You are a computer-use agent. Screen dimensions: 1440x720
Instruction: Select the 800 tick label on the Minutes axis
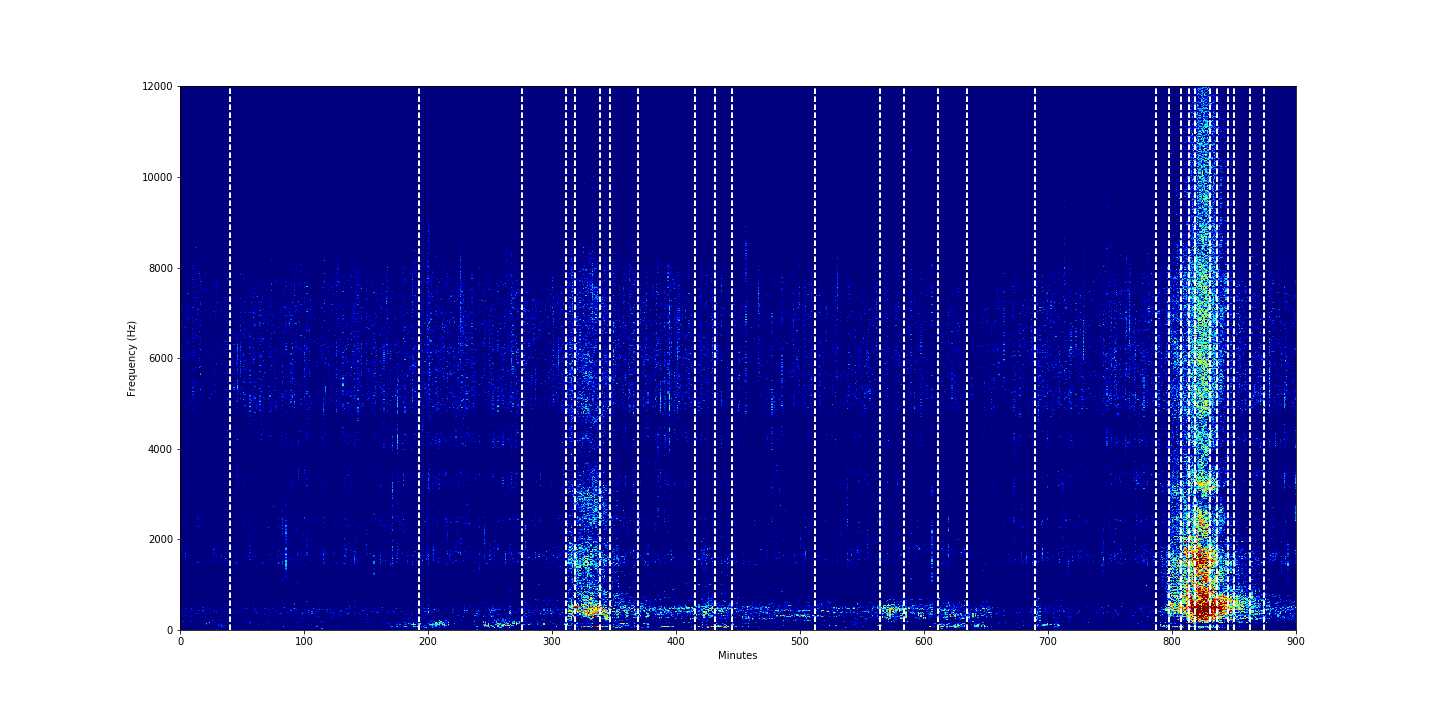point(1172,641)
